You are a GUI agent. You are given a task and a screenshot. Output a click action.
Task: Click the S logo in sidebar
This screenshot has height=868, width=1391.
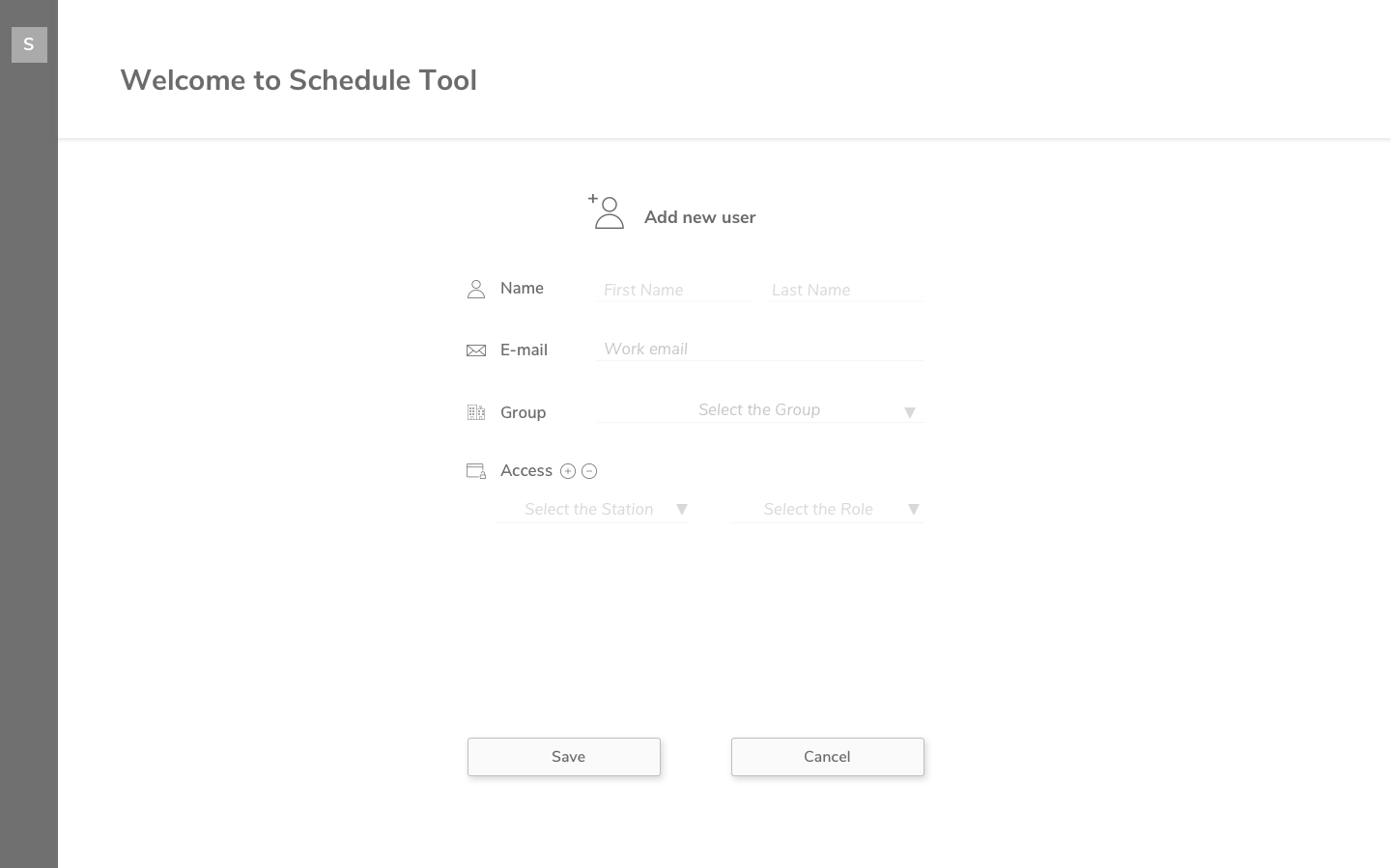pos(29,44)
